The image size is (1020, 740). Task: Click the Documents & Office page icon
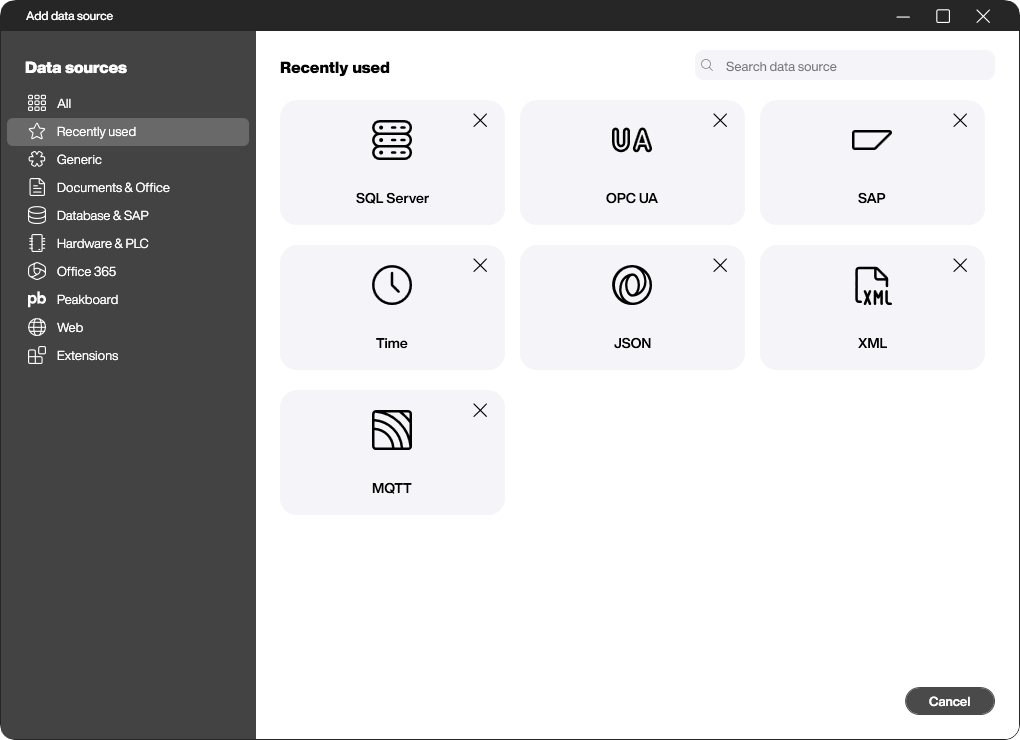tap(37, 187)
